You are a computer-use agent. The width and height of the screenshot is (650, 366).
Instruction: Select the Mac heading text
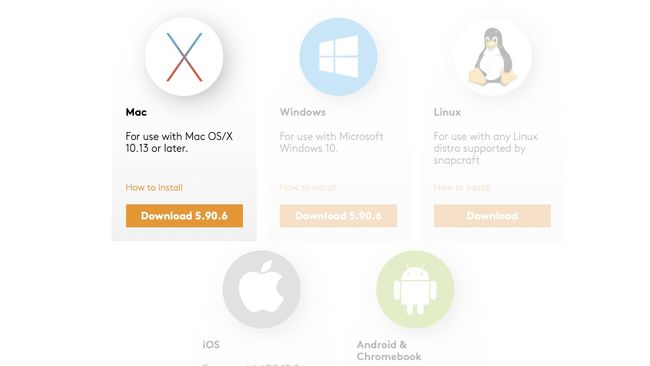[x=136, y=112]
